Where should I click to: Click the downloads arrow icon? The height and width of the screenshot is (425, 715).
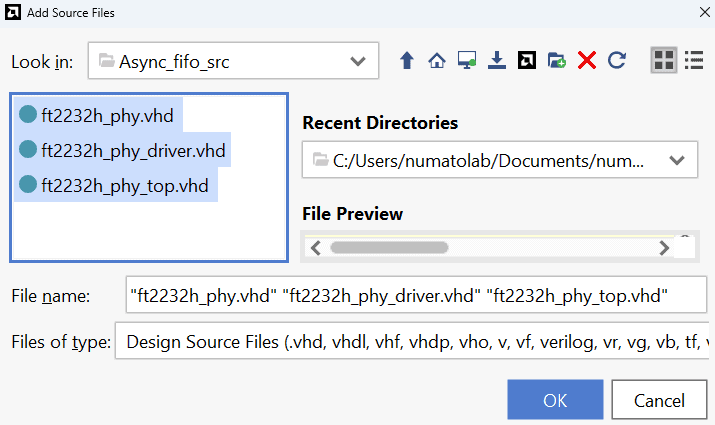click(496, 61)
